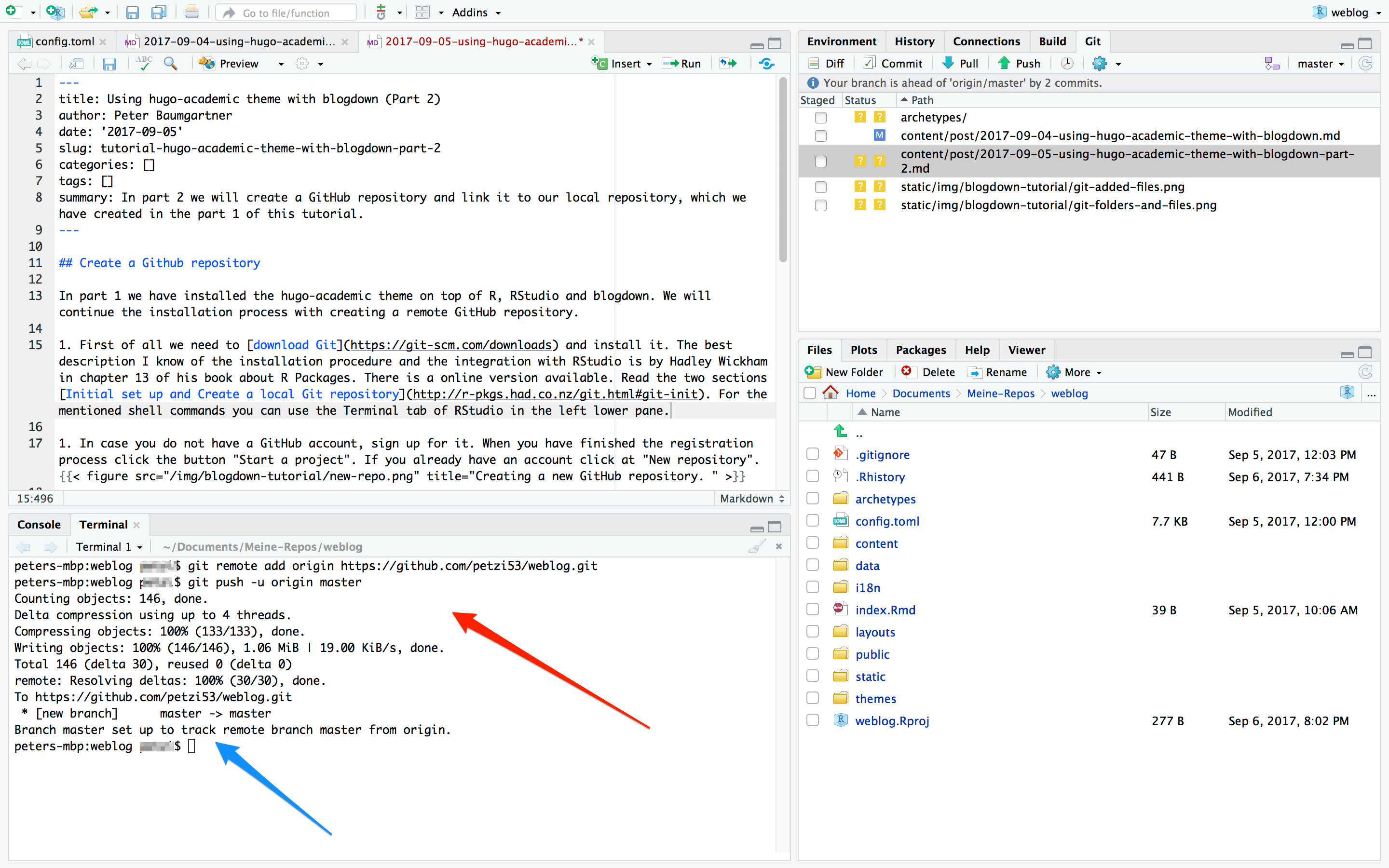Open the themes folder link
The height and width of the screenshot is (868, 1389).
[875, 698]
